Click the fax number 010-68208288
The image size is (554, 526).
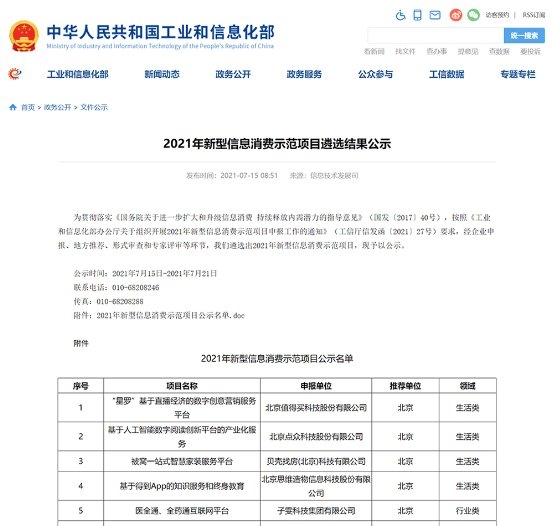(x=120, y=302)
